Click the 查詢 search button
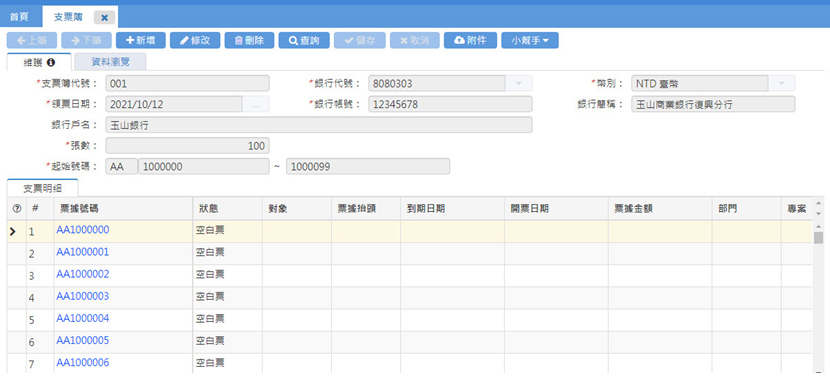Viewport: 830px width, 385px height. (x=304, y=40)
